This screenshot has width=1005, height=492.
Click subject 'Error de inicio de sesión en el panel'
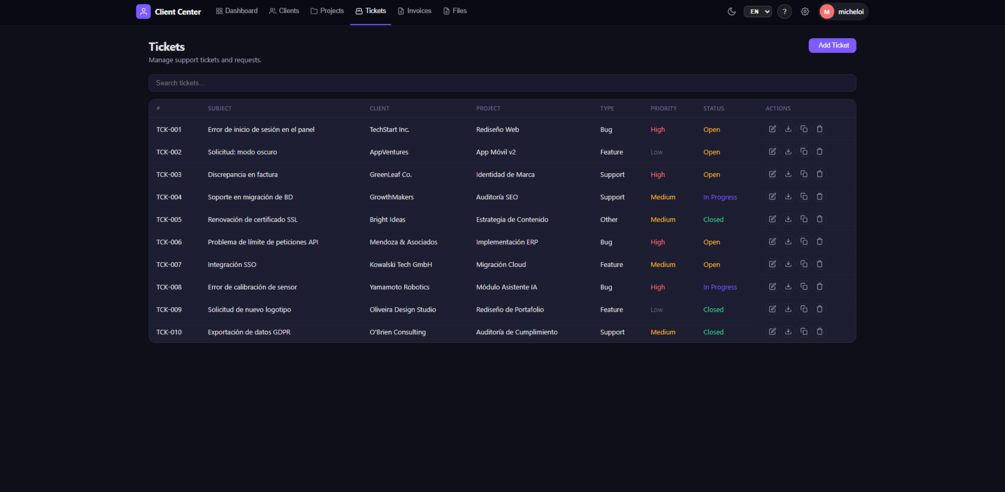tap(261, 129)
